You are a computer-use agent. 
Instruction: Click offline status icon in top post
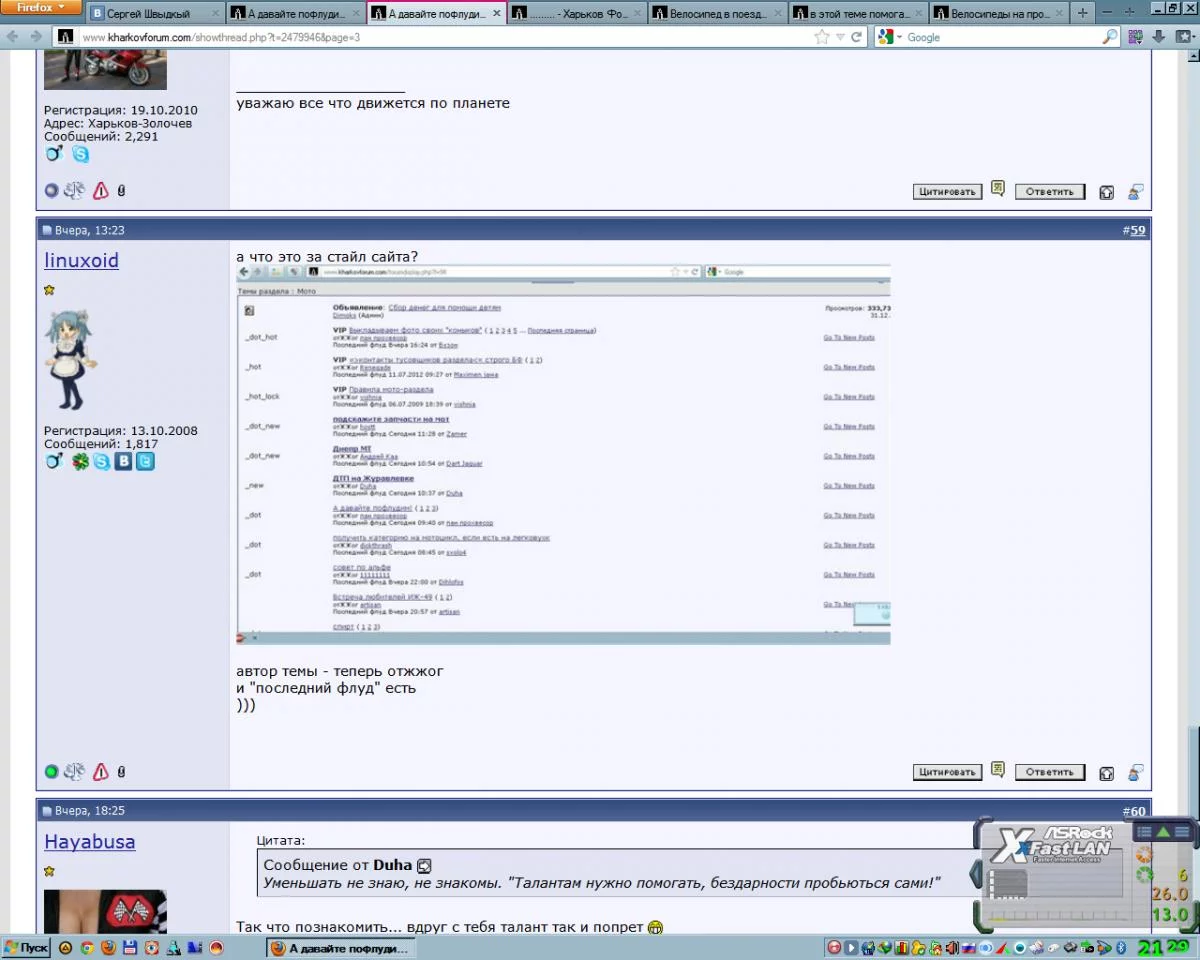[x=52, y=190]
